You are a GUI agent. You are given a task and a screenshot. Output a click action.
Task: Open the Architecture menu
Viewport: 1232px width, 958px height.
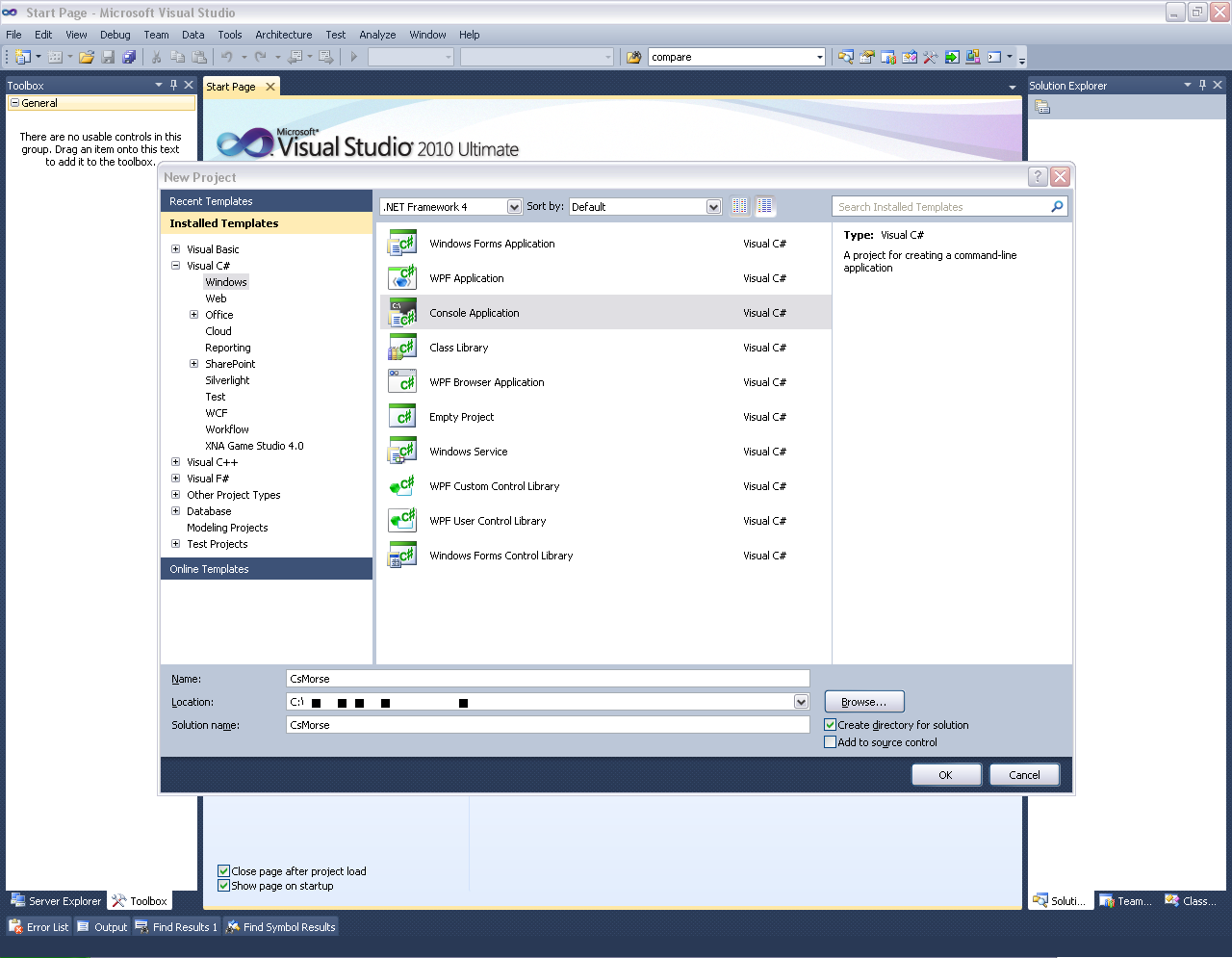[284, 35]
